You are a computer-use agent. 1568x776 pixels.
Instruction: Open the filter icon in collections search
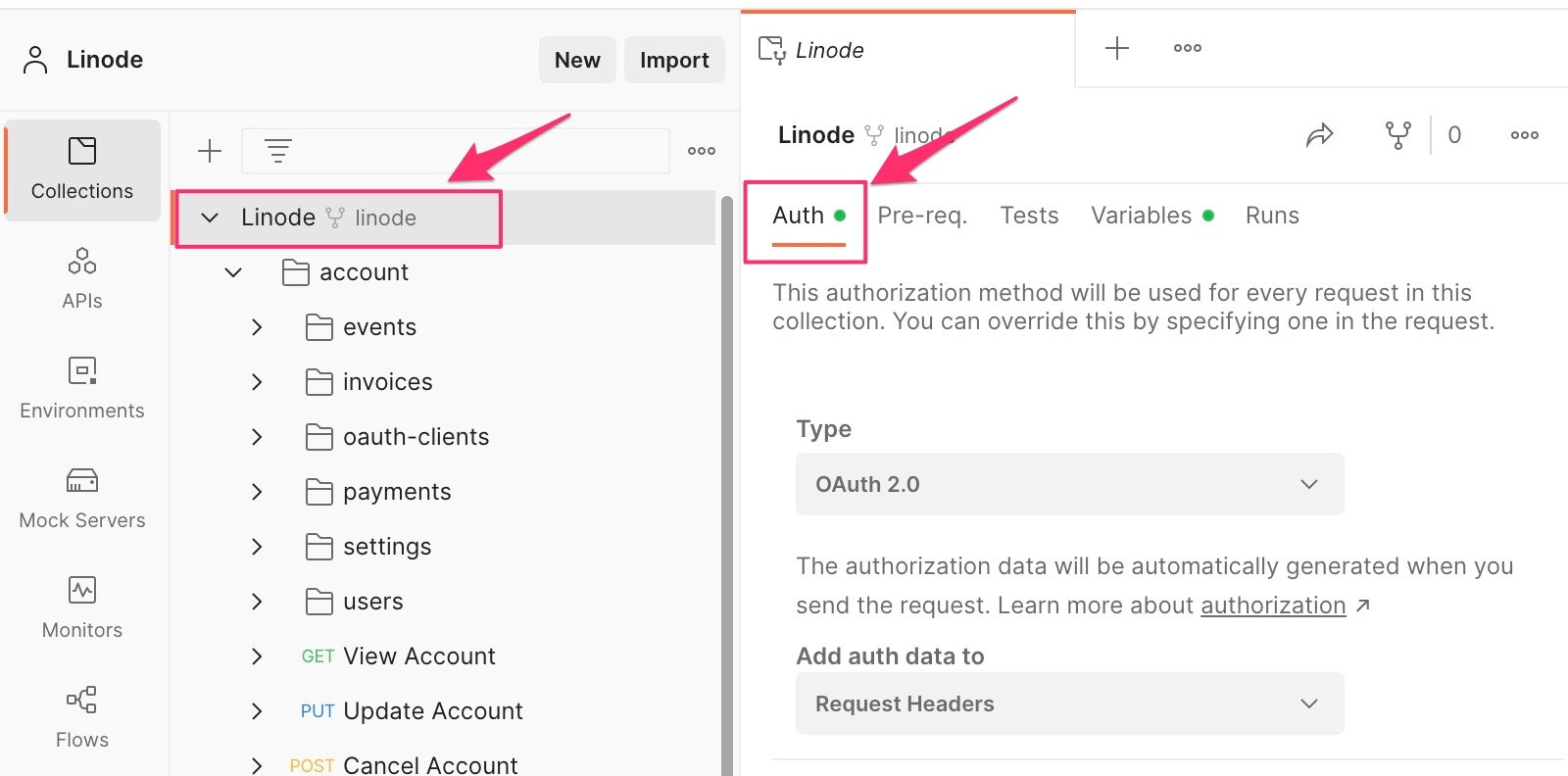click(x=278, y=151)
